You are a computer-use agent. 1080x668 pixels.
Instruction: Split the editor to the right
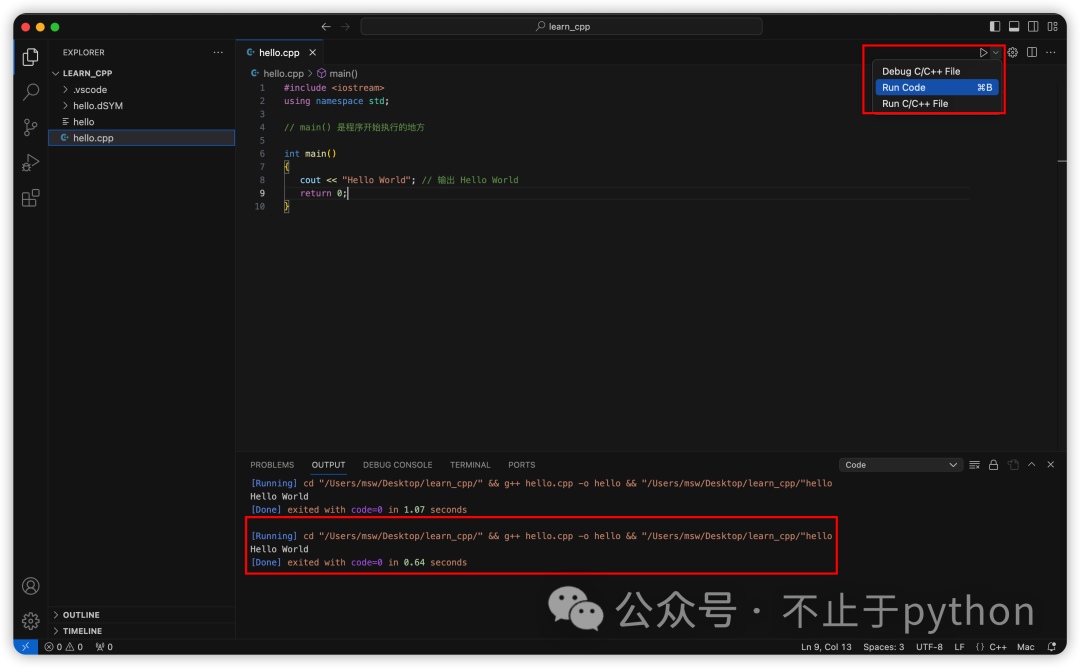1031,53
